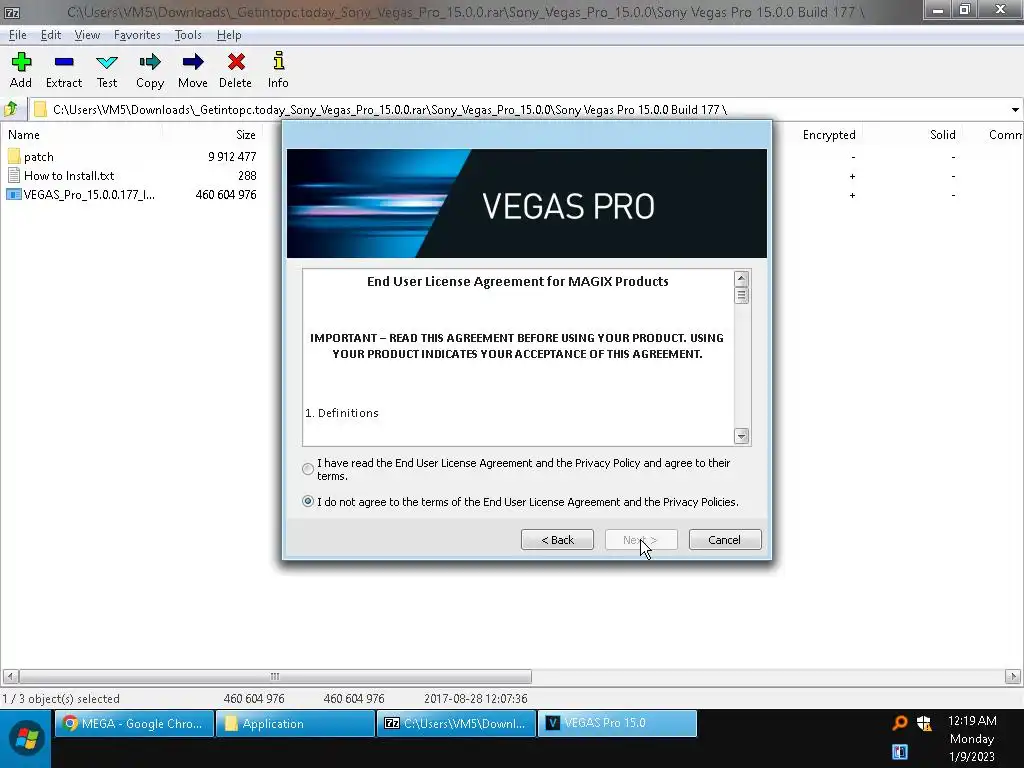Sort by the Solid column header
Image resolution: width=1024 pixels, height=768 pixels.
pyautogui.click(x=942, y=135)
